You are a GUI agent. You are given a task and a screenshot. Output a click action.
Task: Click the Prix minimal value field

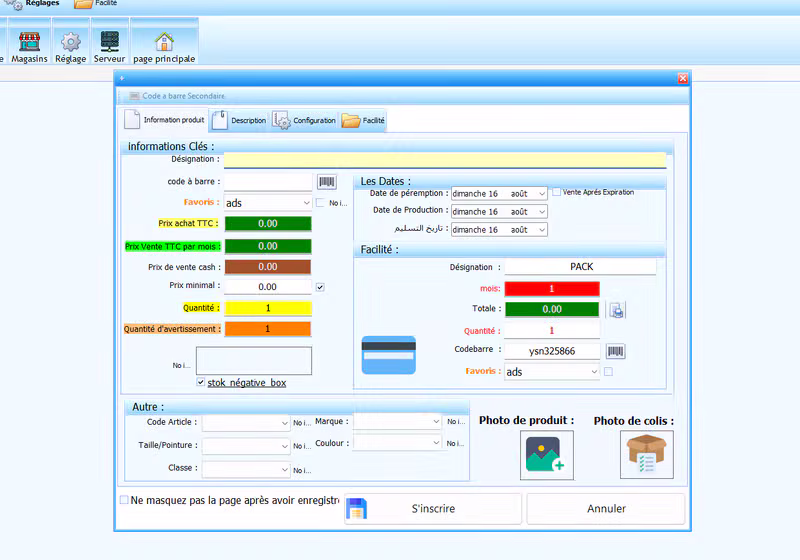click(x=268, y=287)
